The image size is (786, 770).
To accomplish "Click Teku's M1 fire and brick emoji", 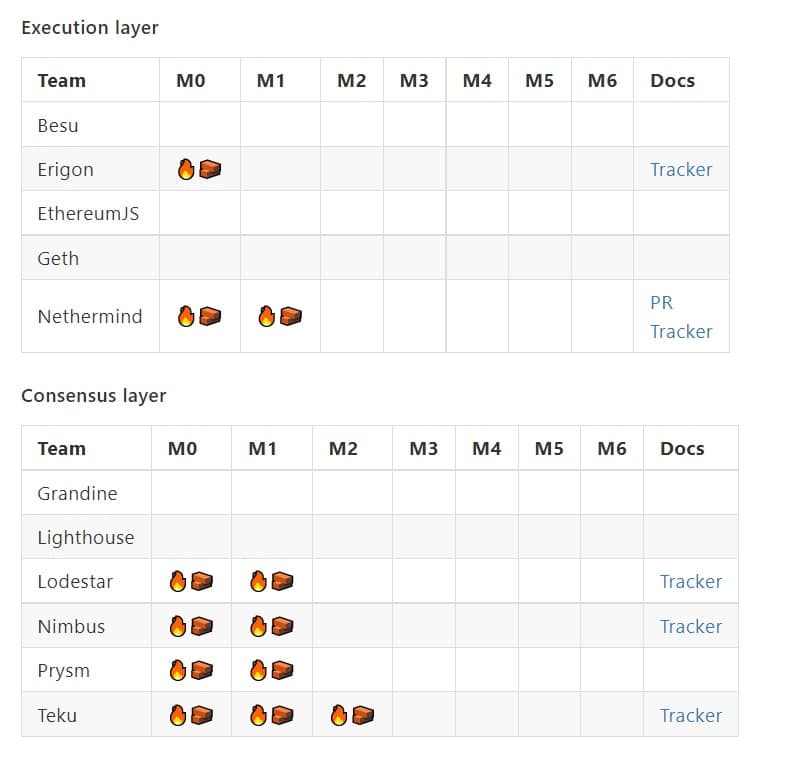I will [x=271, y=716].
